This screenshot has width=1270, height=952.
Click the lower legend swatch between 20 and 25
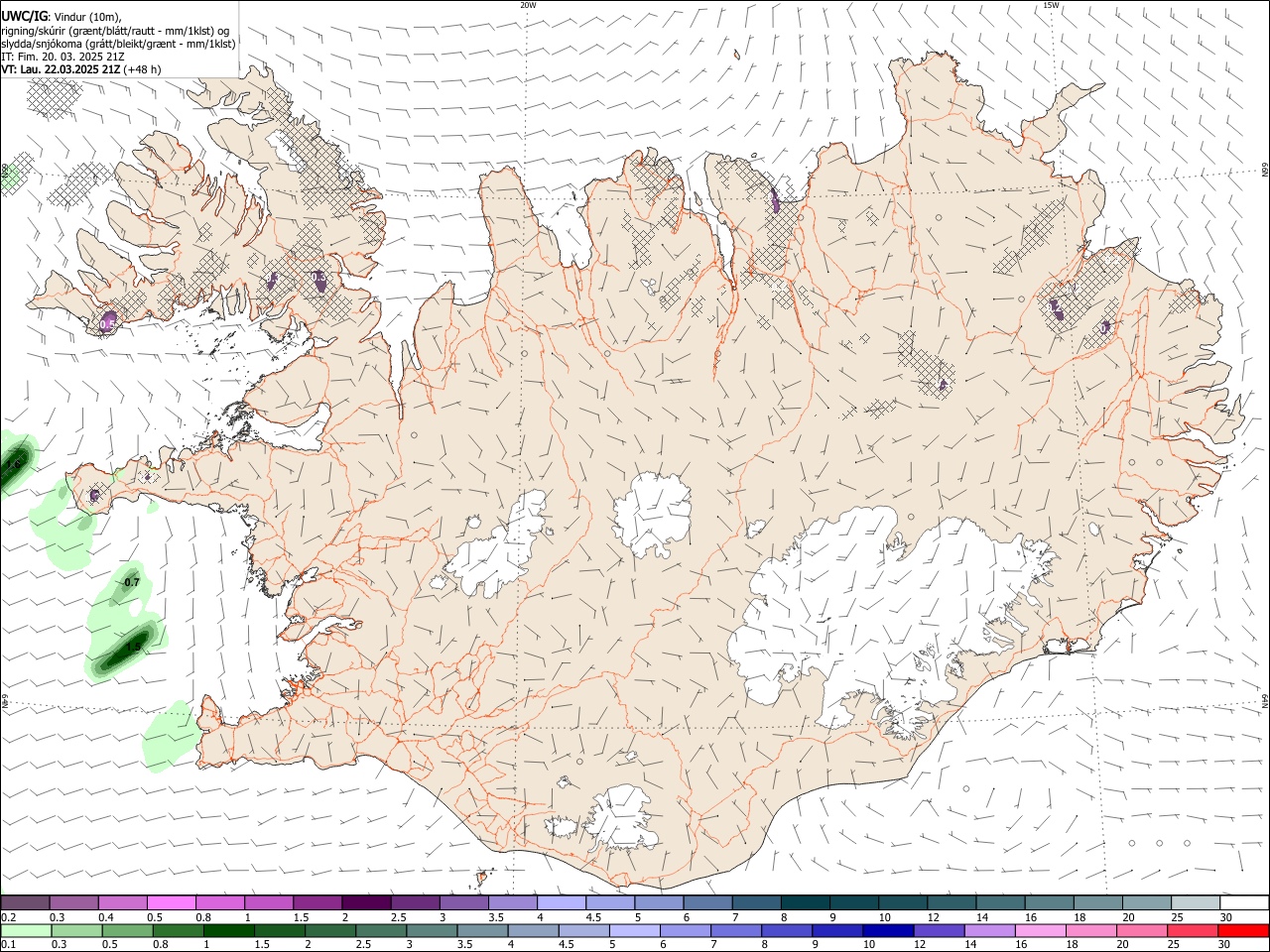1141,930
